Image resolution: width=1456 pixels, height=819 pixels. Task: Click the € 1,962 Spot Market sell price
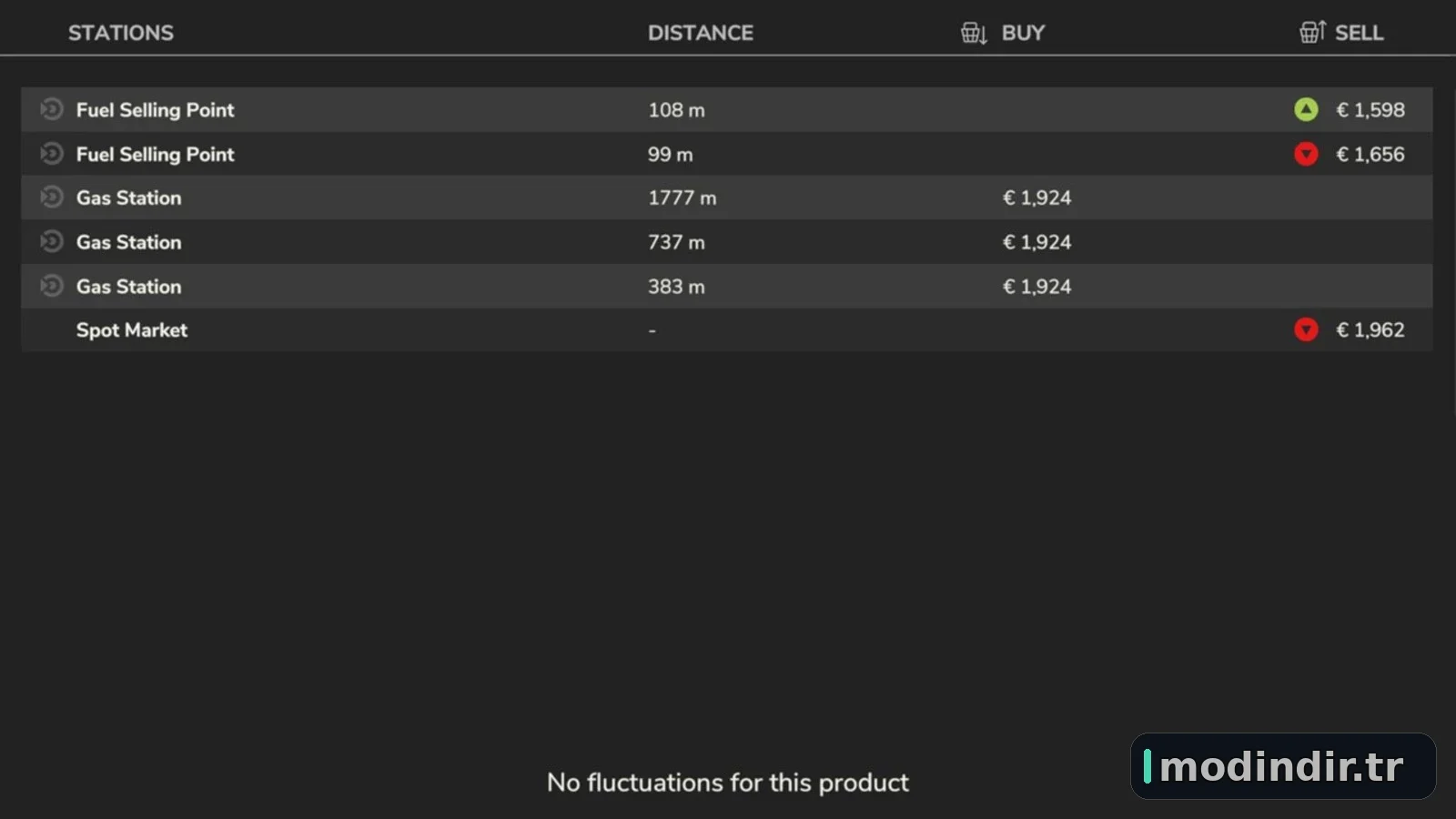tap(1370, 329)
